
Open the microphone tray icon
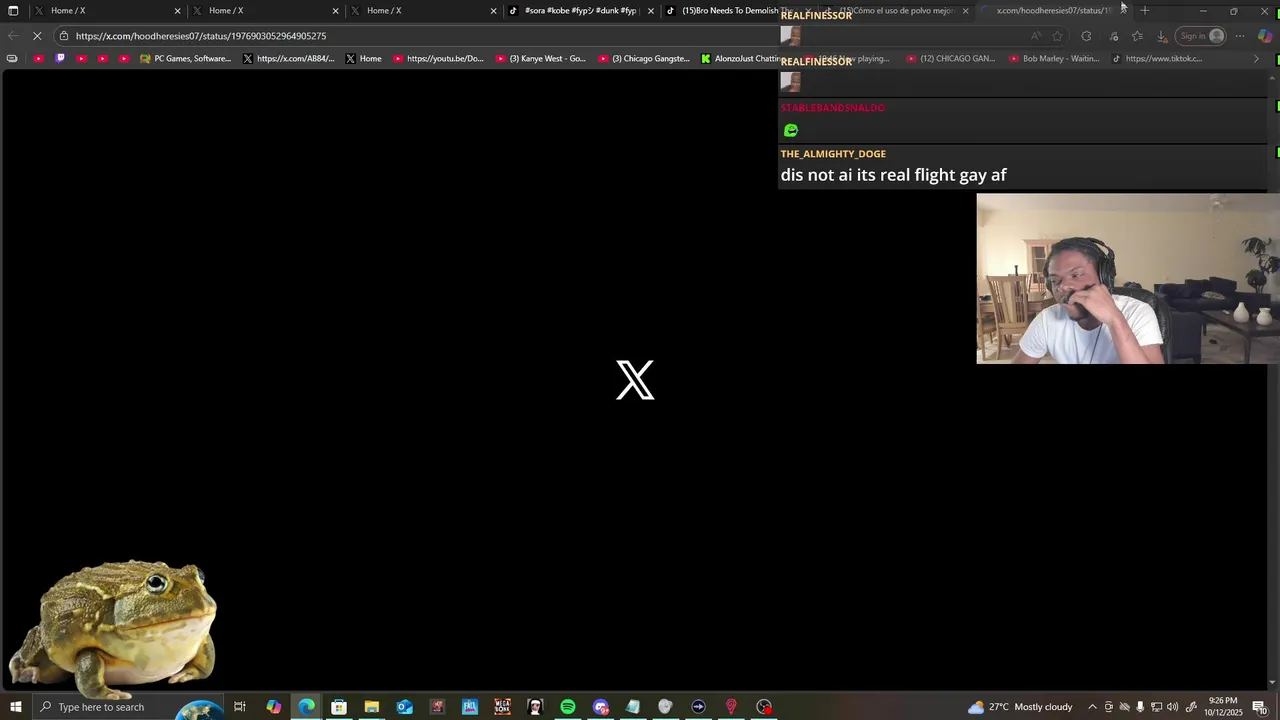1140,707
